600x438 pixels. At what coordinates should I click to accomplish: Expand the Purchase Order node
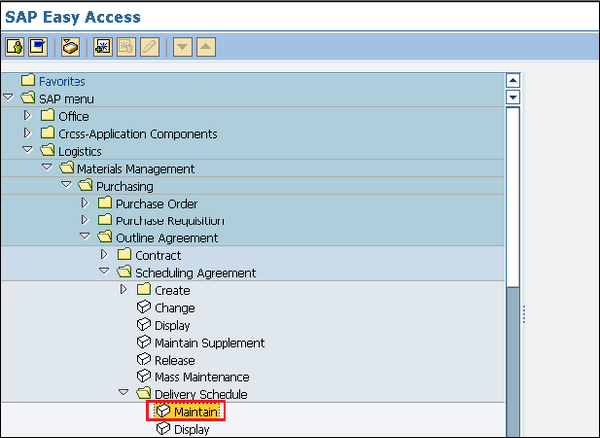point(84,203)
